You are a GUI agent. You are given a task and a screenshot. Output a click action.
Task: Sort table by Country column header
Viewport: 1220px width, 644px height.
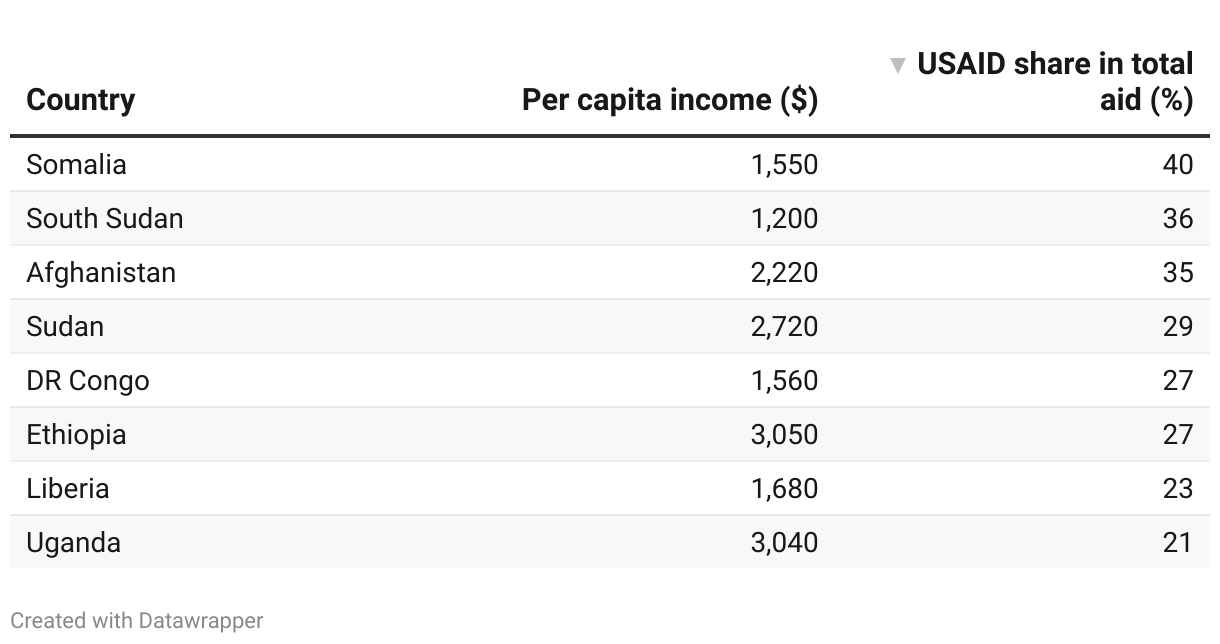pos(81,100)
